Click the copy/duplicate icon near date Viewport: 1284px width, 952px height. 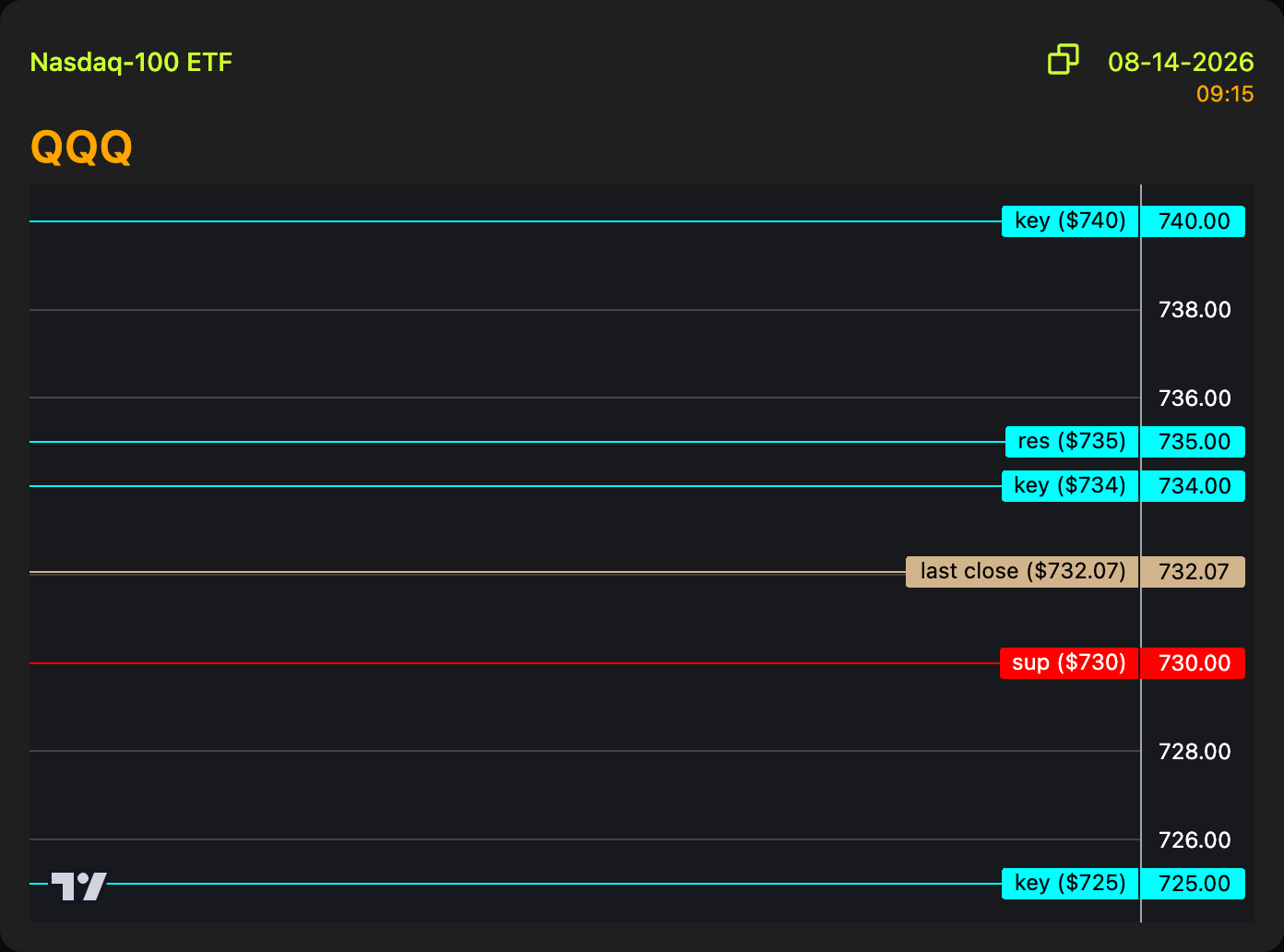pyautogui.click(x=1064, y=59)
